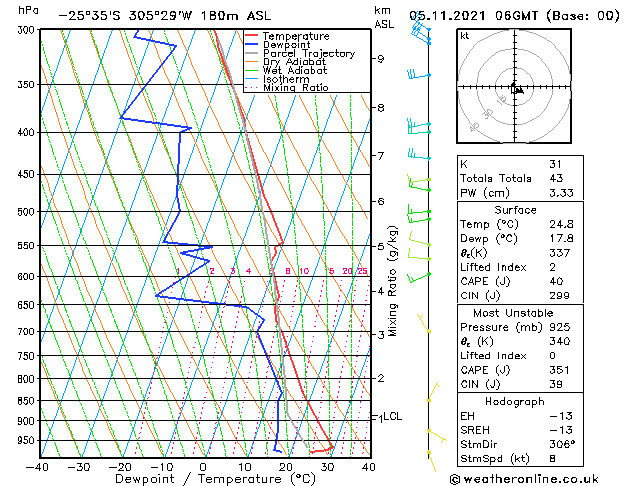
Task: Click the StmDir value 306°
Action: 562,444
